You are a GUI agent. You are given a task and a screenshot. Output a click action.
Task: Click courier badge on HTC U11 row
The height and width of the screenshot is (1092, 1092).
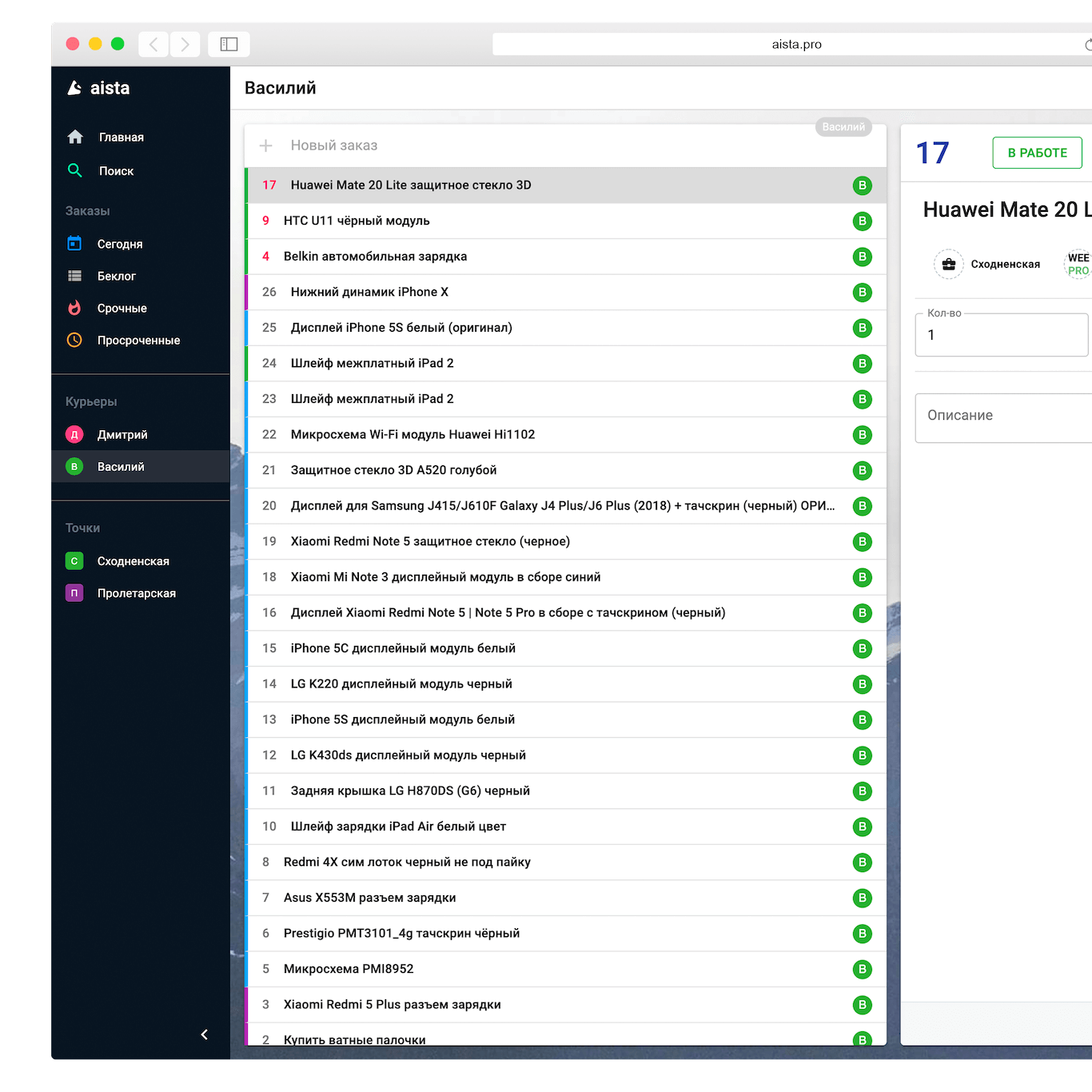(862, 221)
